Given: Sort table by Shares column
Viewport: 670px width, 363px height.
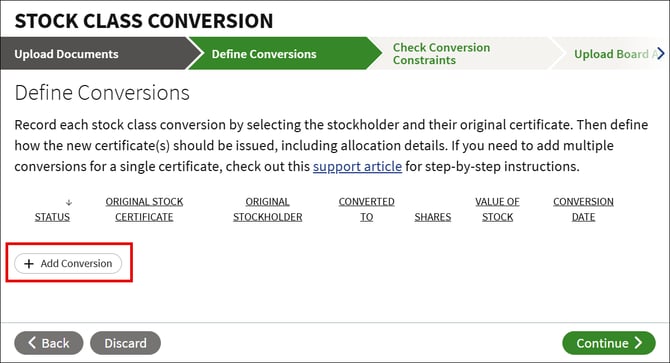Looking at the screenshot, I should pos(432,217).
